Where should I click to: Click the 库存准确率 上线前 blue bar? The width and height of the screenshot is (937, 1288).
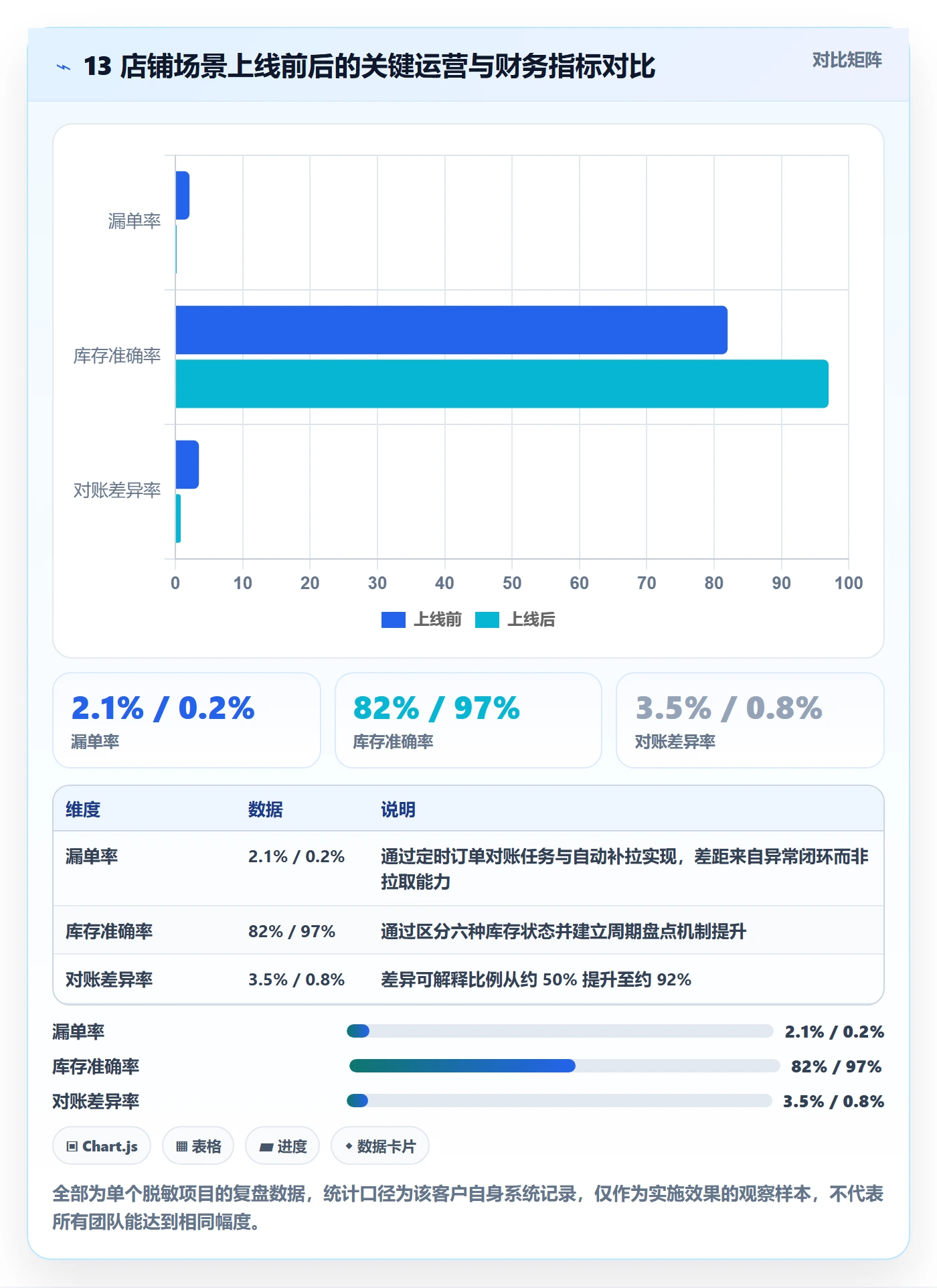(x=451, y=330)
